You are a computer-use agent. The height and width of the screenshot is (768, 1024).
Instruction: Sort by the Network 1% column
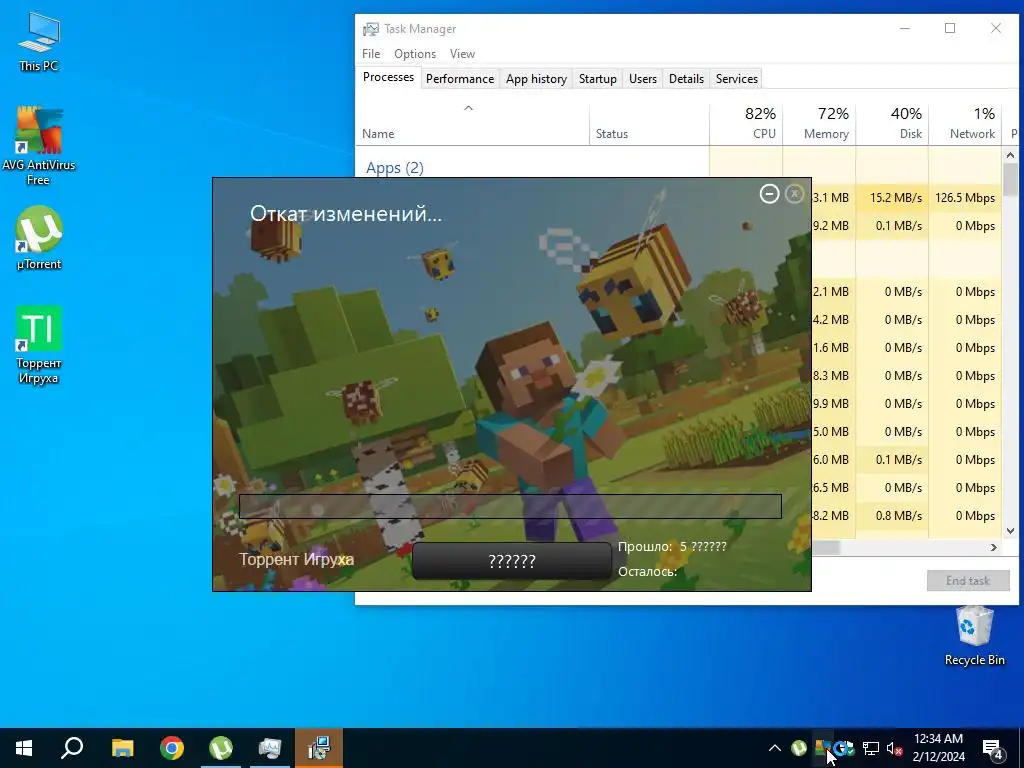[x=965, y=123]
